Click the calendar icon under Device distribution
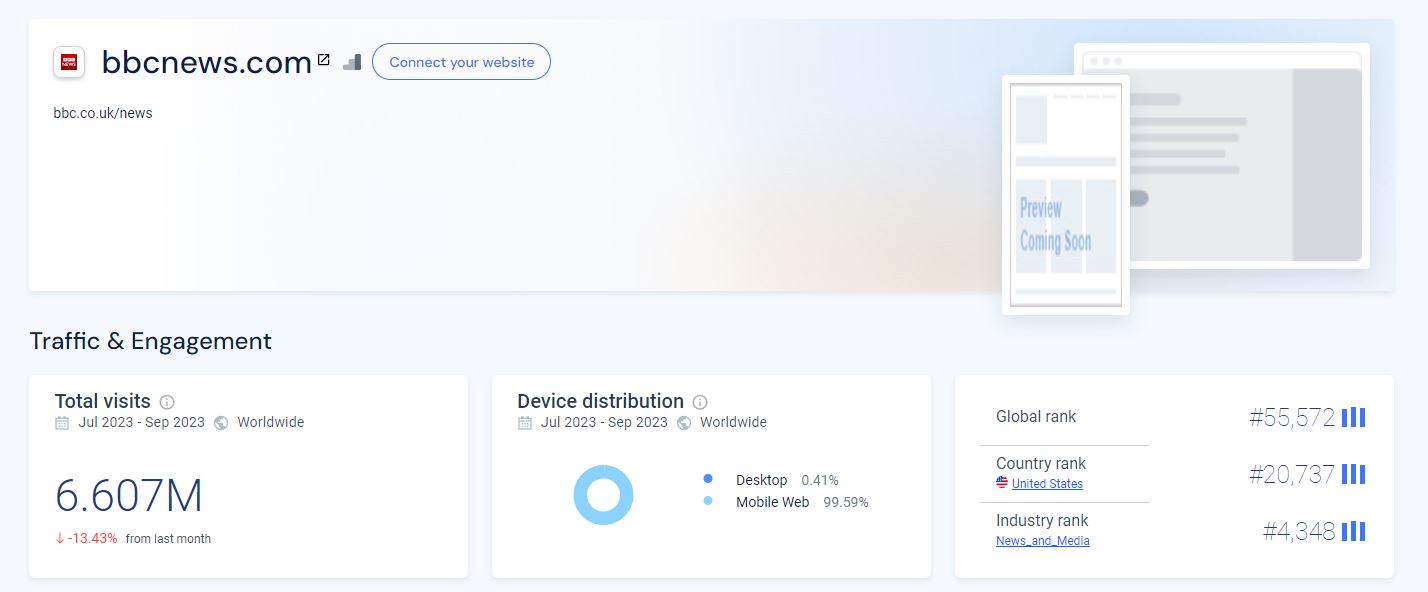This screenshot has width=1428, height=592. 525,423
